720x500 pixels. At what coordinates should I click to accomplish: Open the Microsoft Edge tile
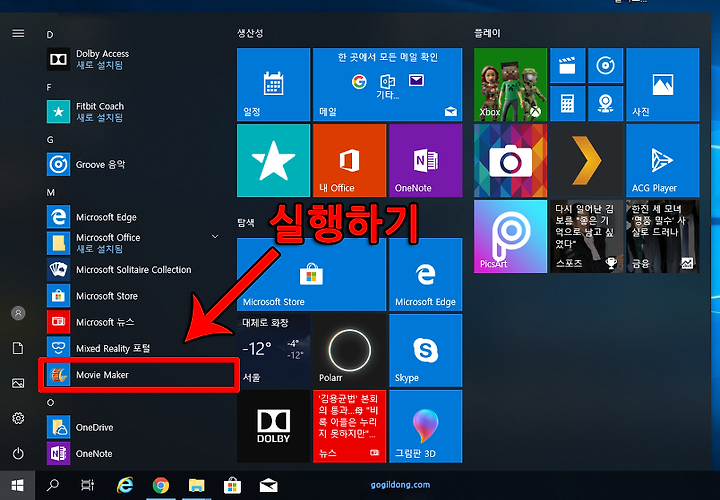click(425, 275)
